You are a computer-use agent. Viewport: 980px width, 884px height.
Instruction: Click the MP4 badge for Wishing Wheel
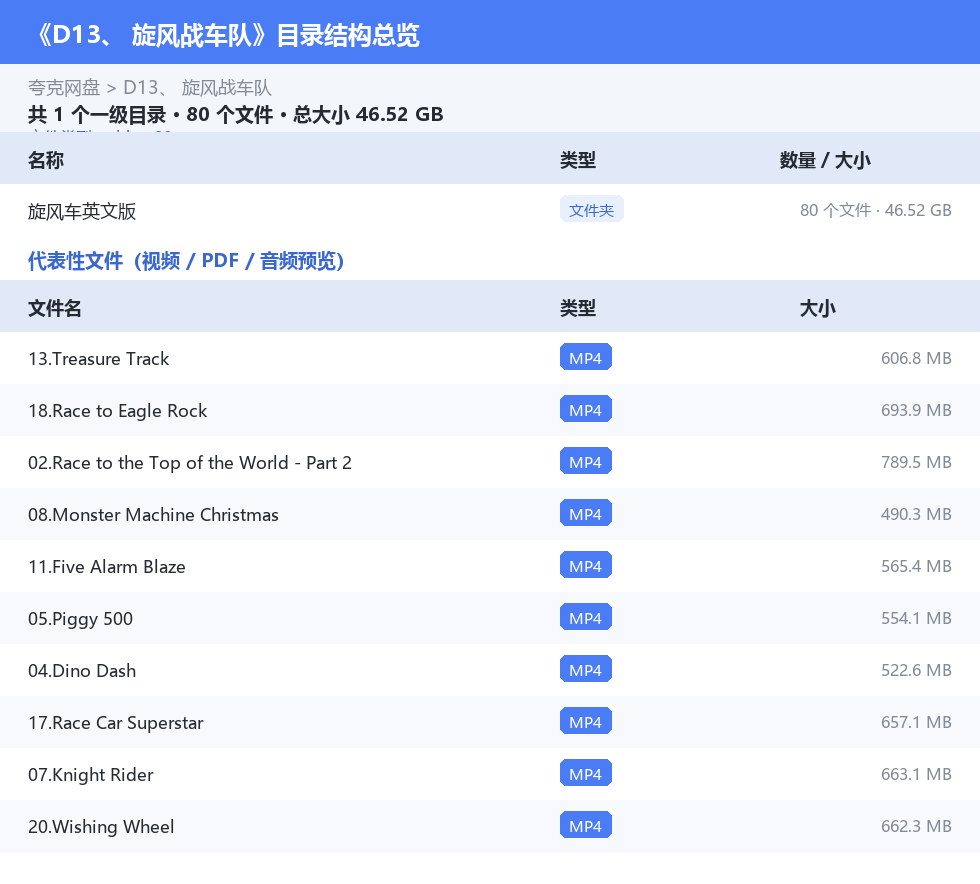pyautogui.click(x=586, y=825)
